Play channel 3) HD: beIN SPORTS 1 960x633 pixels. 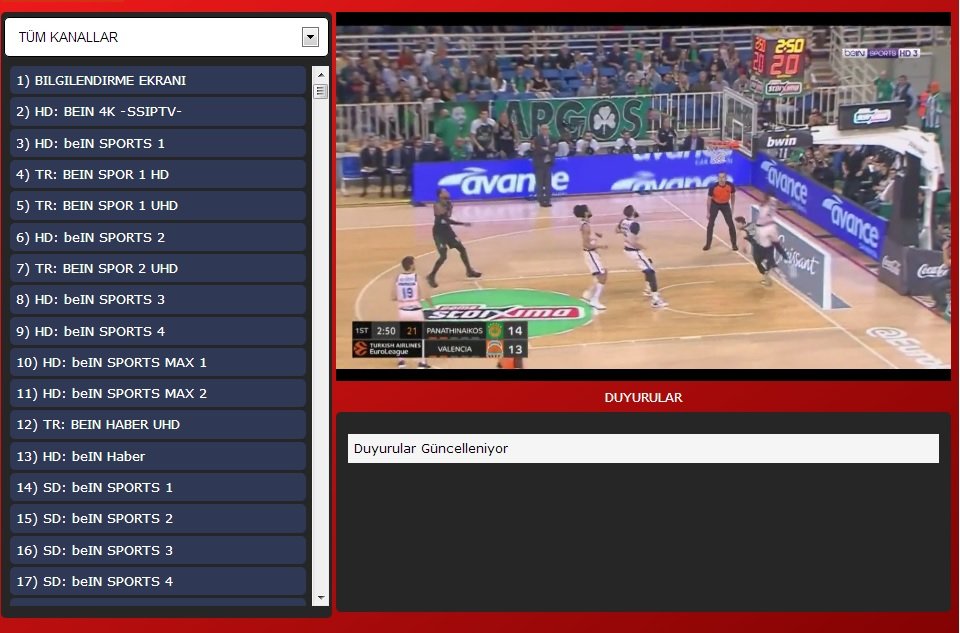[158, 143]
